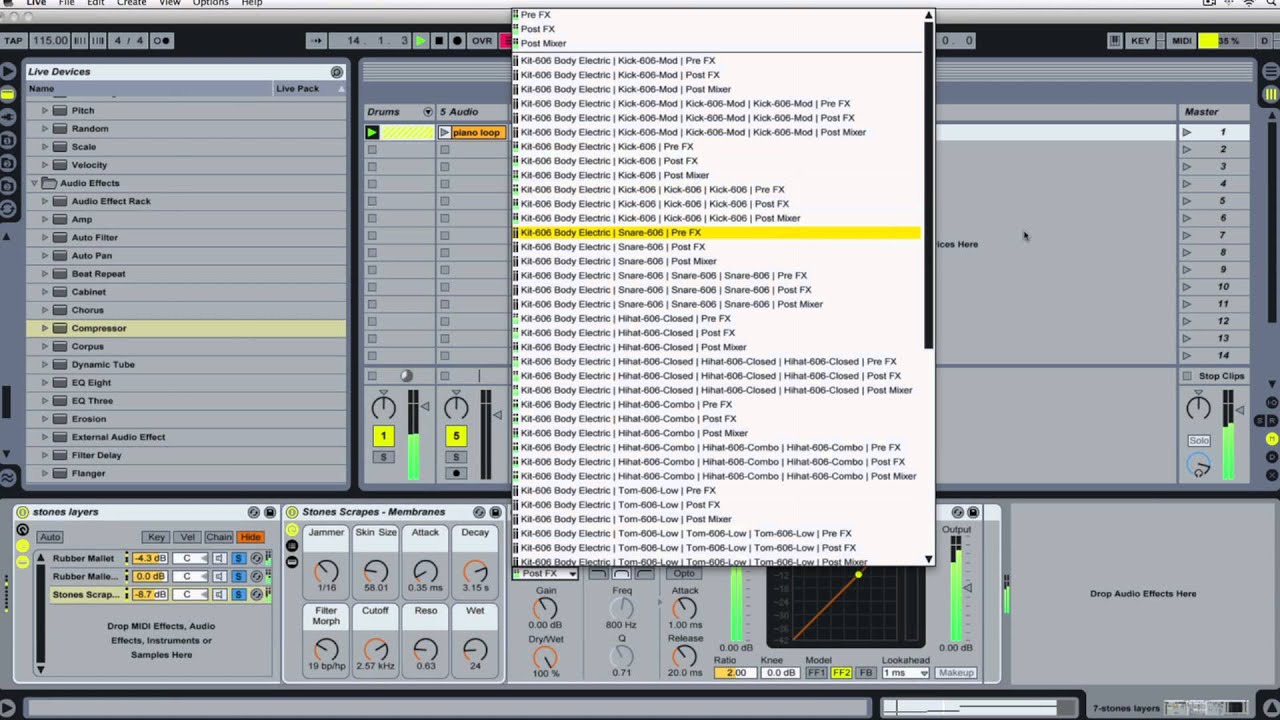Expand the EQ Eight folder
This screenshot has height=720, width=1280.
pos(44,383)
